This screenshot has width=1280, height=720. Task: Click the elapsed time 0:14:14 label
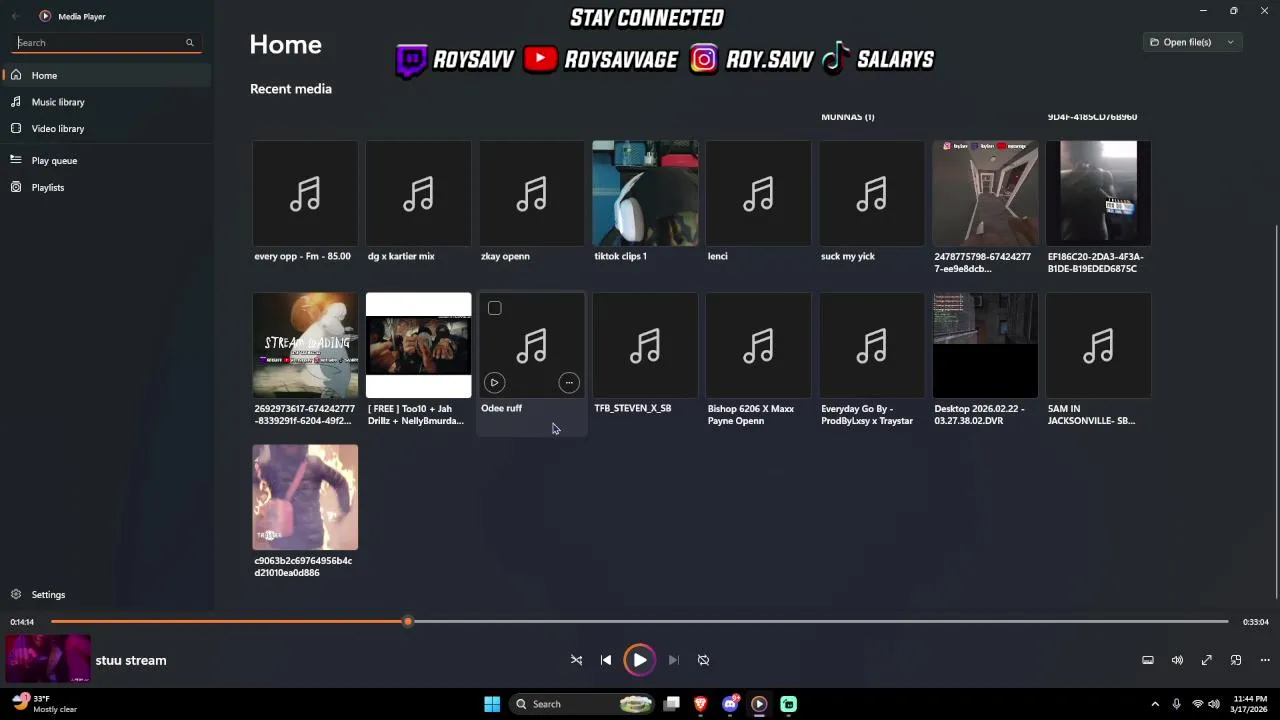coord(22,622)
